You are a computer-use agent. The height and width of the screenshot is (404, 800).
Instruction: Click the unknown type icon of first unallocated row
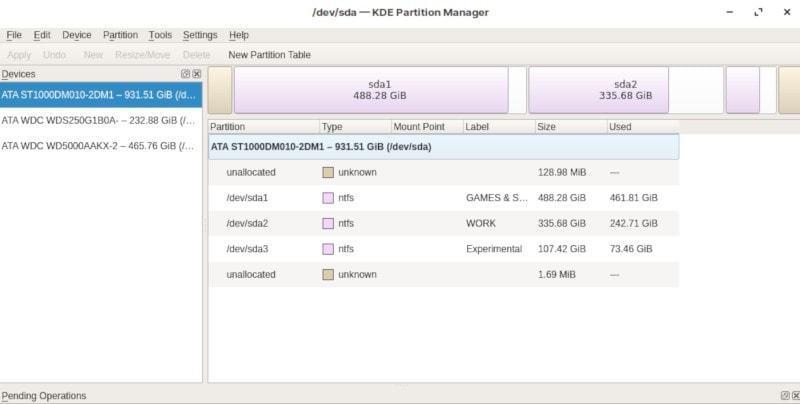click(327, 172)
